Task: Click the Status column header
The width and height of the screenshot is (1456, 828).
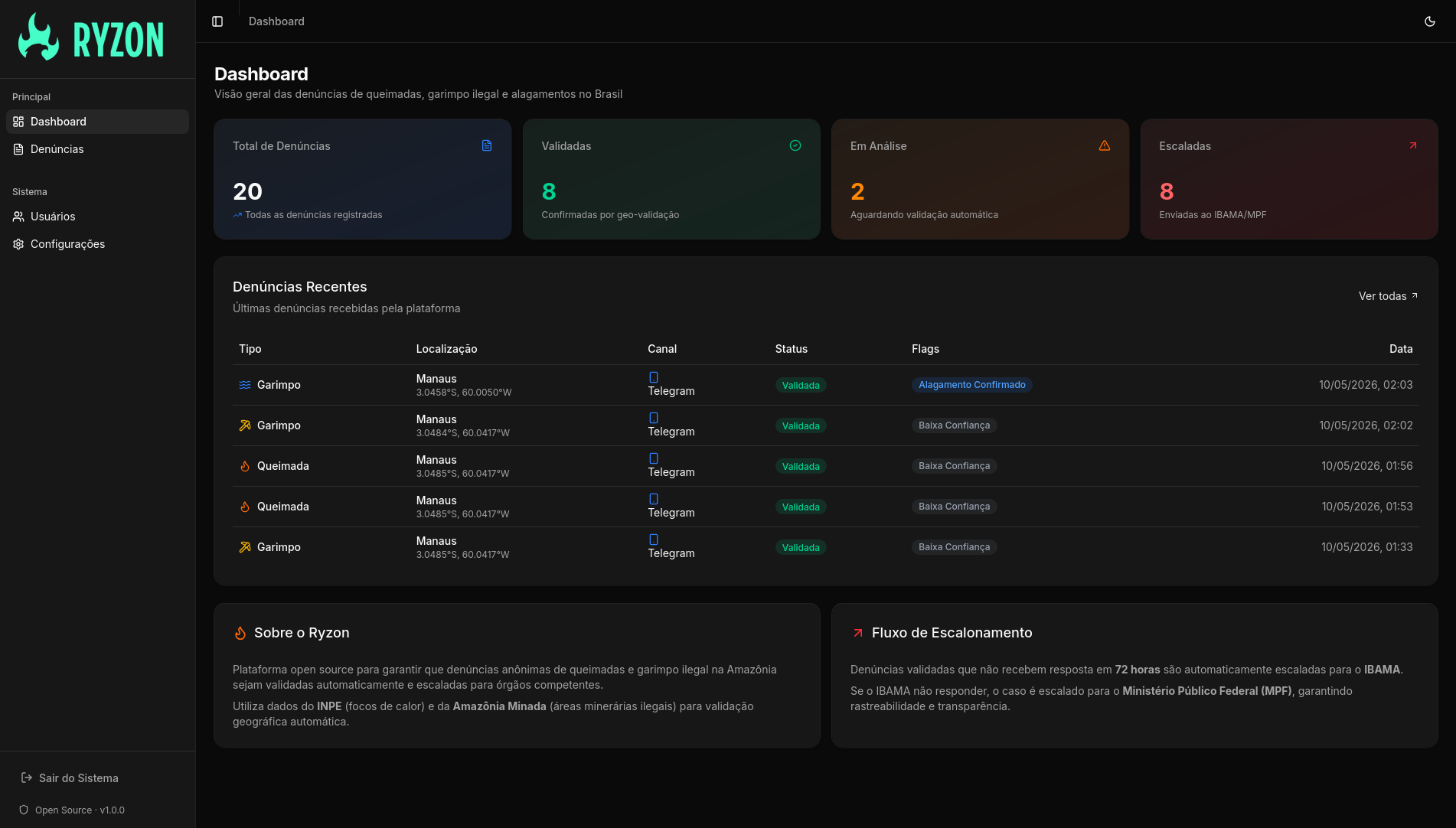Action: coord(791,349)
